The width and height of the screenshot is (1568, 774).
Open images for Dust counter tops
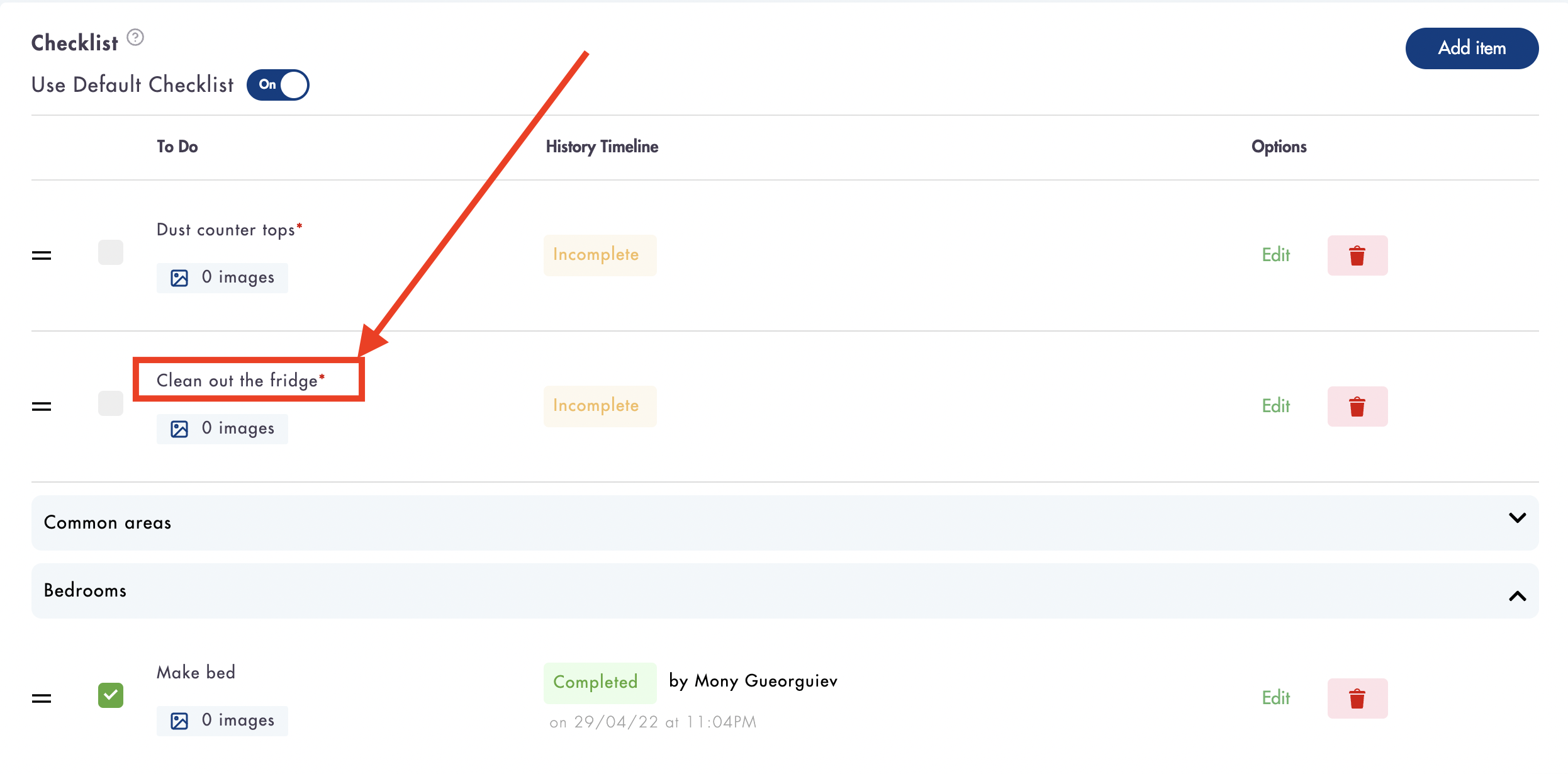point(222,278)
